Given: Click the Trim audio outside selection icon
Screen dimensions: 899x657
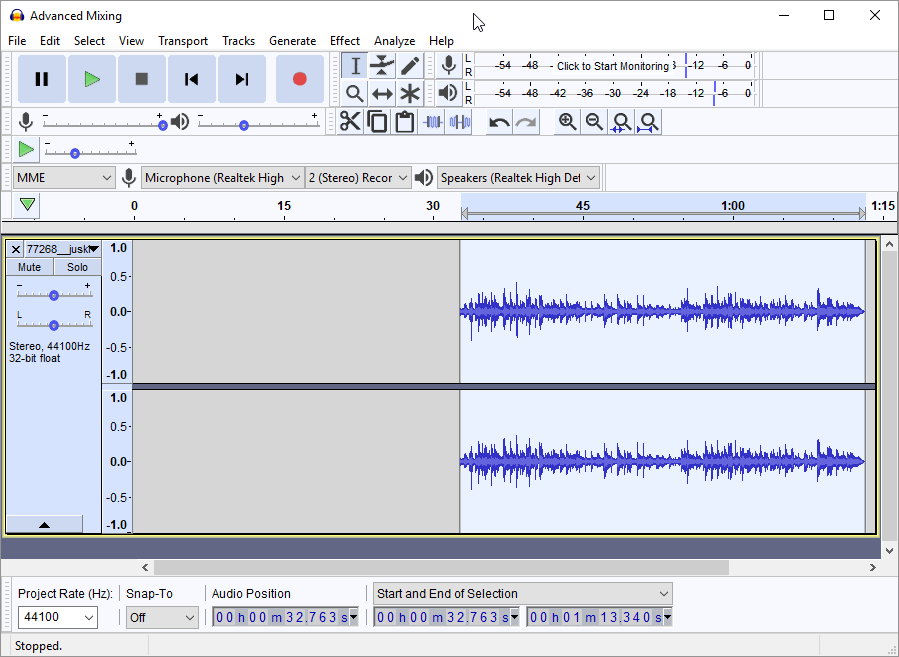Looking at the screenshot, I should 432,122.
